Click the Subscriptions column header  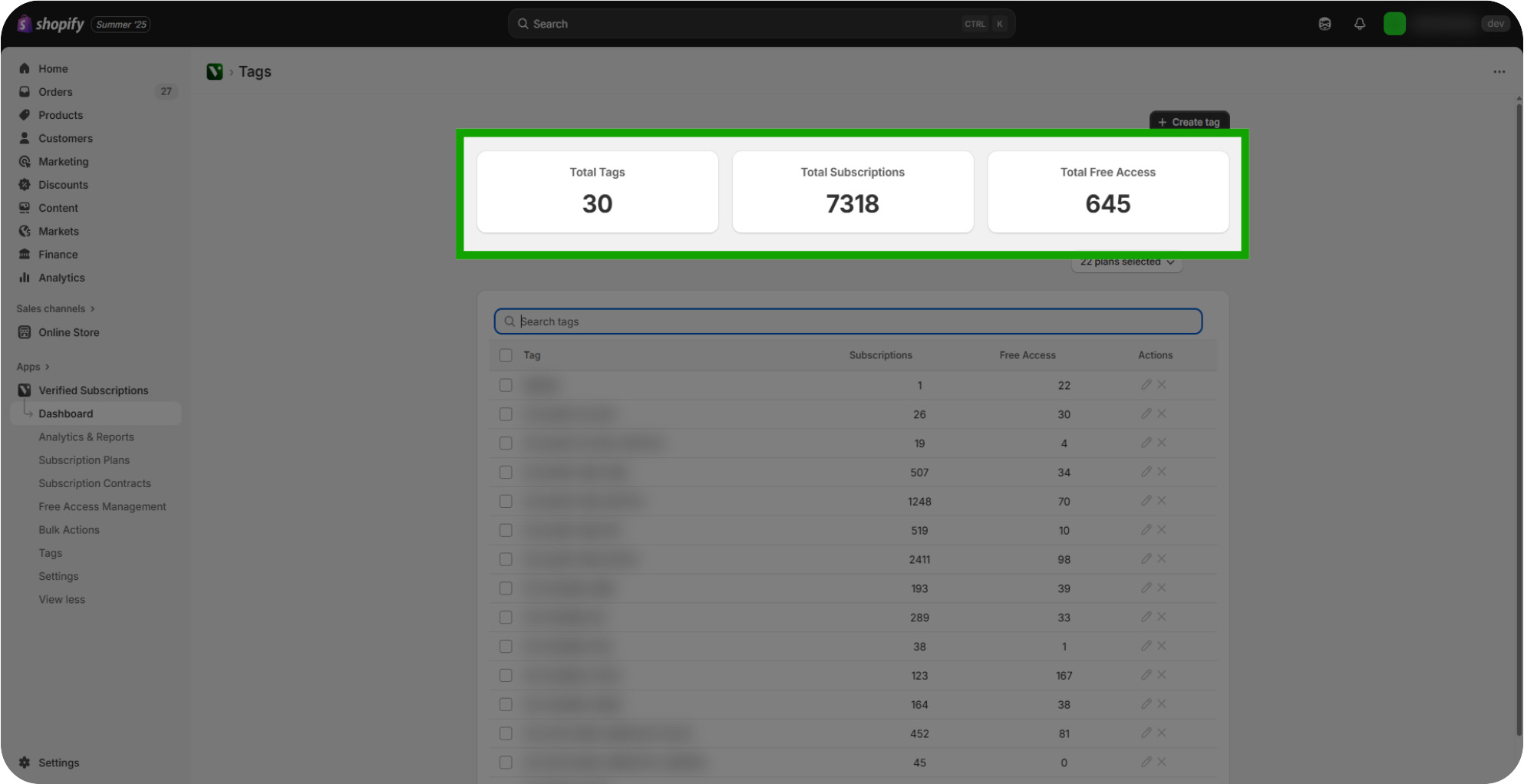(x=880, y=355)
